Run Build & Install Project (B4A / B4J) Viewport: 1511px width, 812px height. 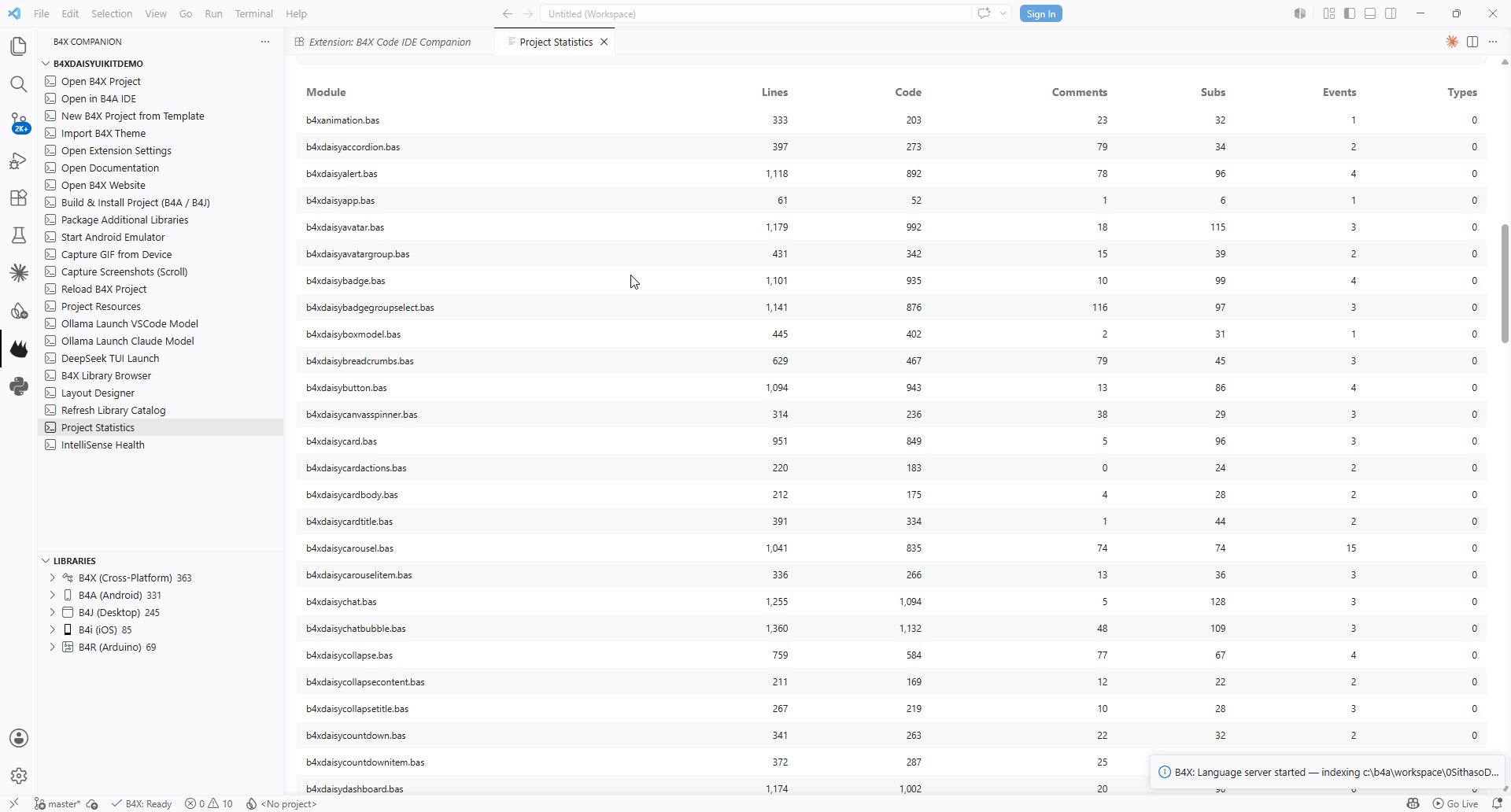click(161, 202)
